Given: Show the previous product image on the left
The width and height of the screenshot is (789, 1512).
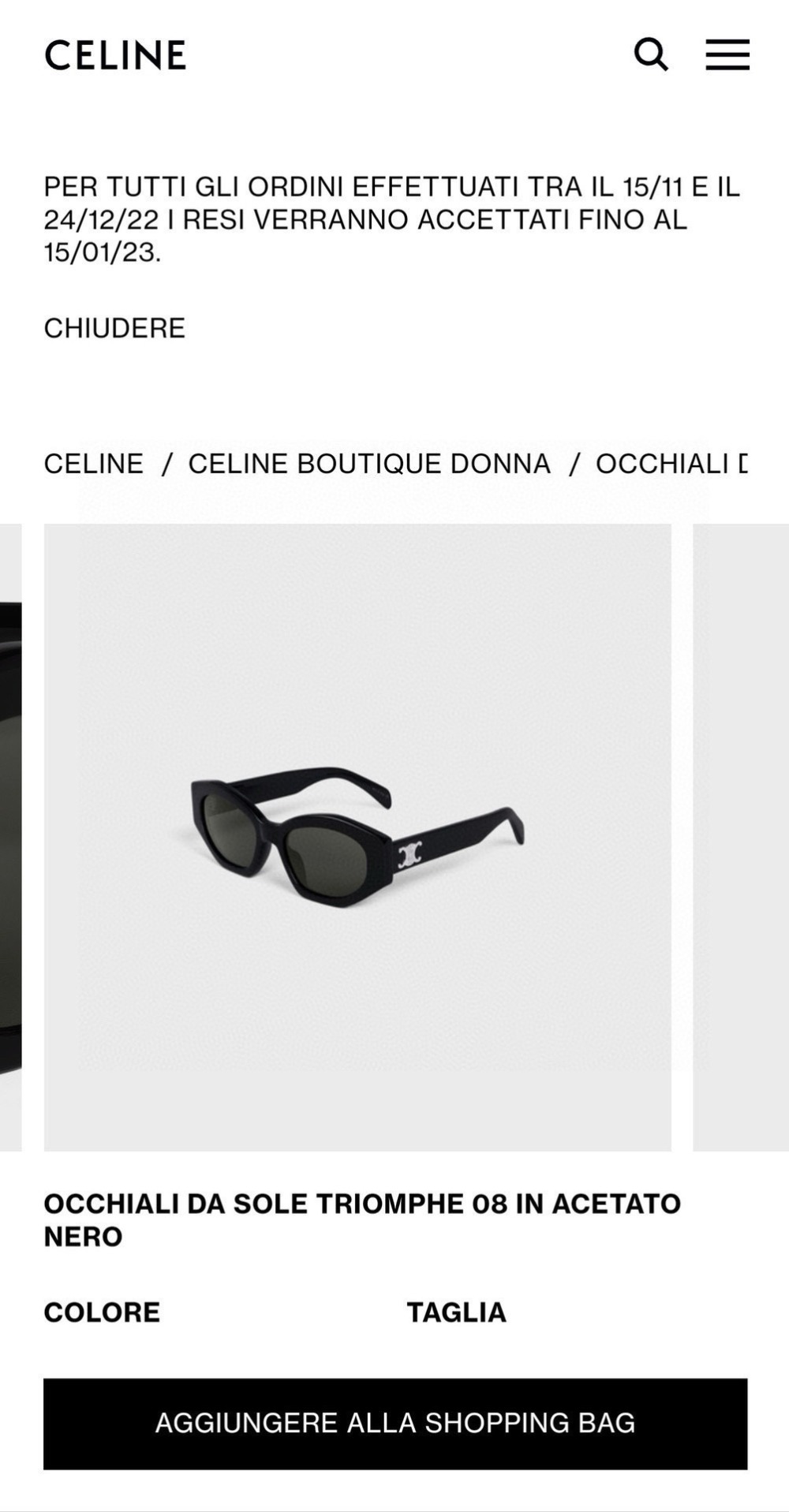Looking at the screenshot, I should click(x=10, y=837).
